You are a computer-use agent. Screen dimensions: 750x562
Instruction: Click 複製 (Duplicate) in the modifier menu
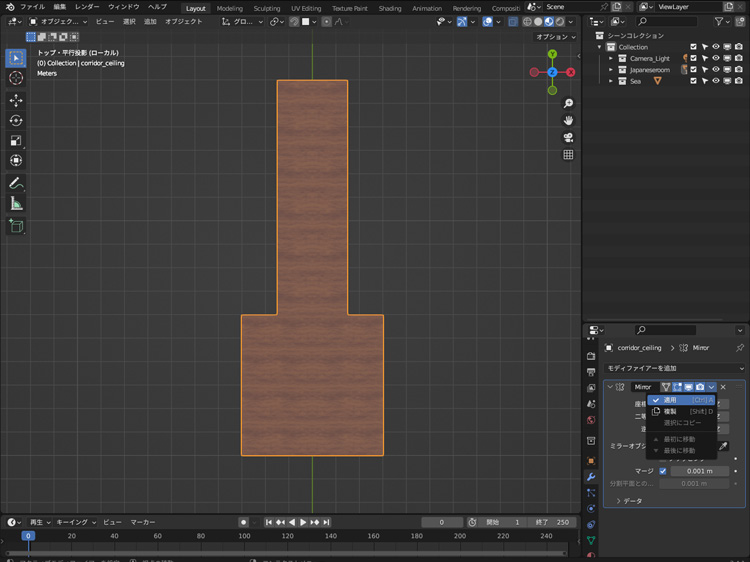coord(671,411)
